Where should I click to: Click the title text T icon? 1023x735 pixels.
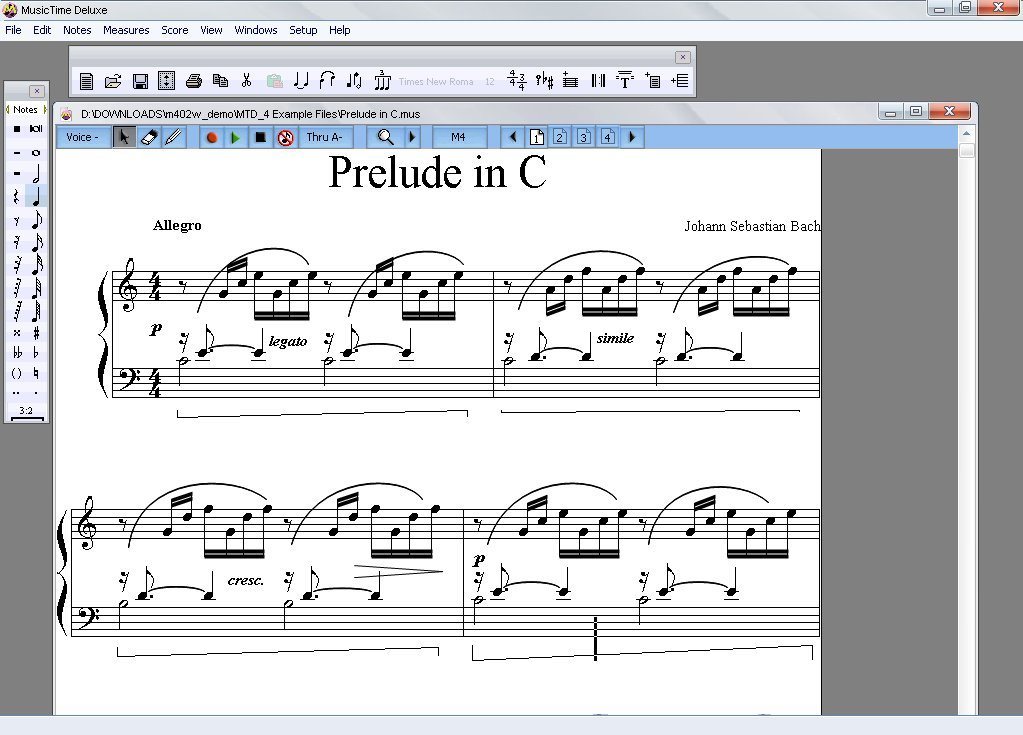(x=625, y=80)
